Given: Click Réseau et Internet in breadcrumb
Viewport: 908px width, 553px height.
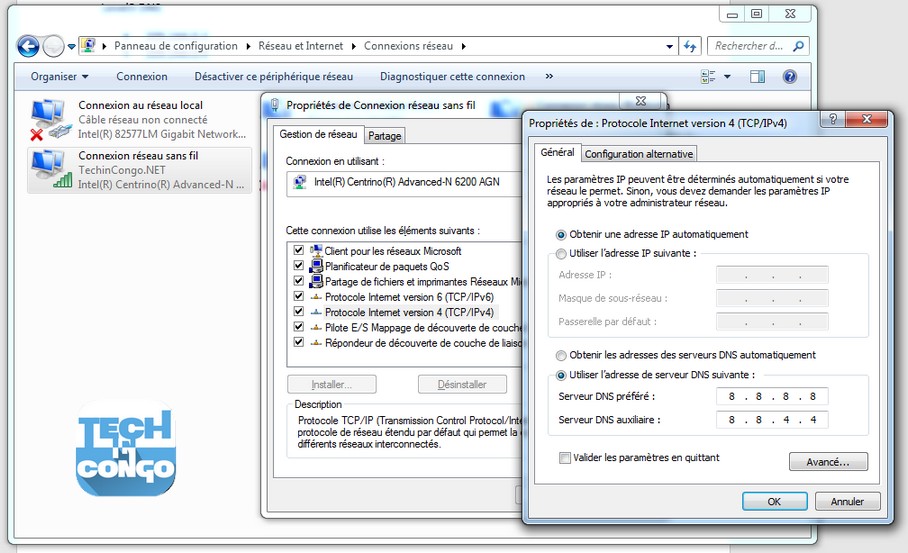Looking at the screenshot, I should pos(301,46).
